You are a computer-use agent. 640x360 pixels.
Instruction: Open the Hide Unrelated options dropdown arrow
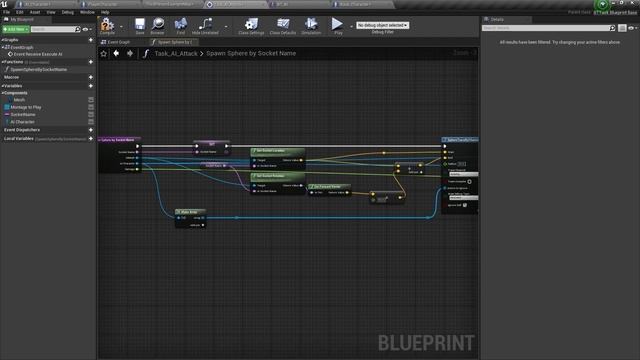point(226,27)
